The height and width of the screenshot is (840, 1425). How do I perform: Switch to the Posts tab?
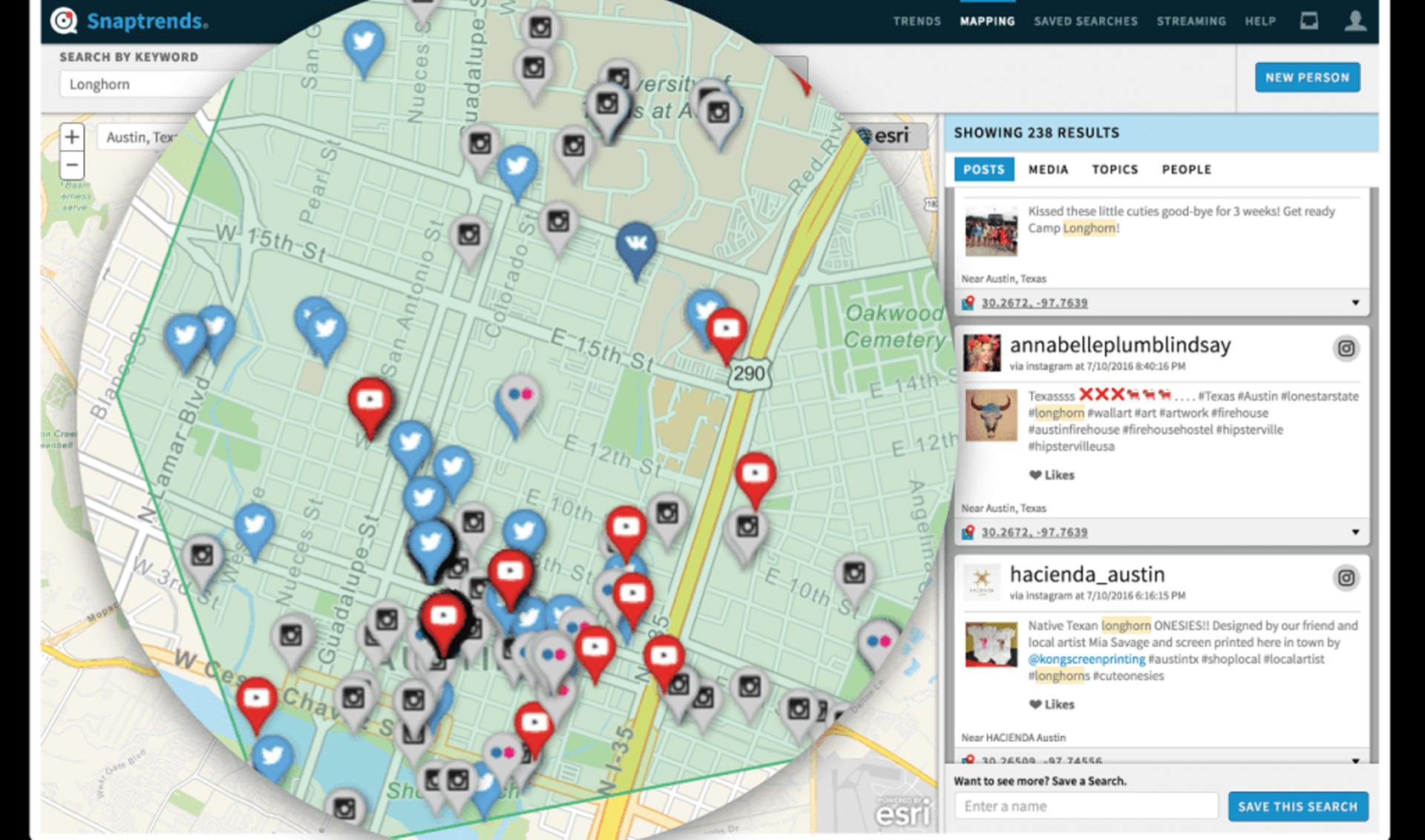[x=983, y=169]
